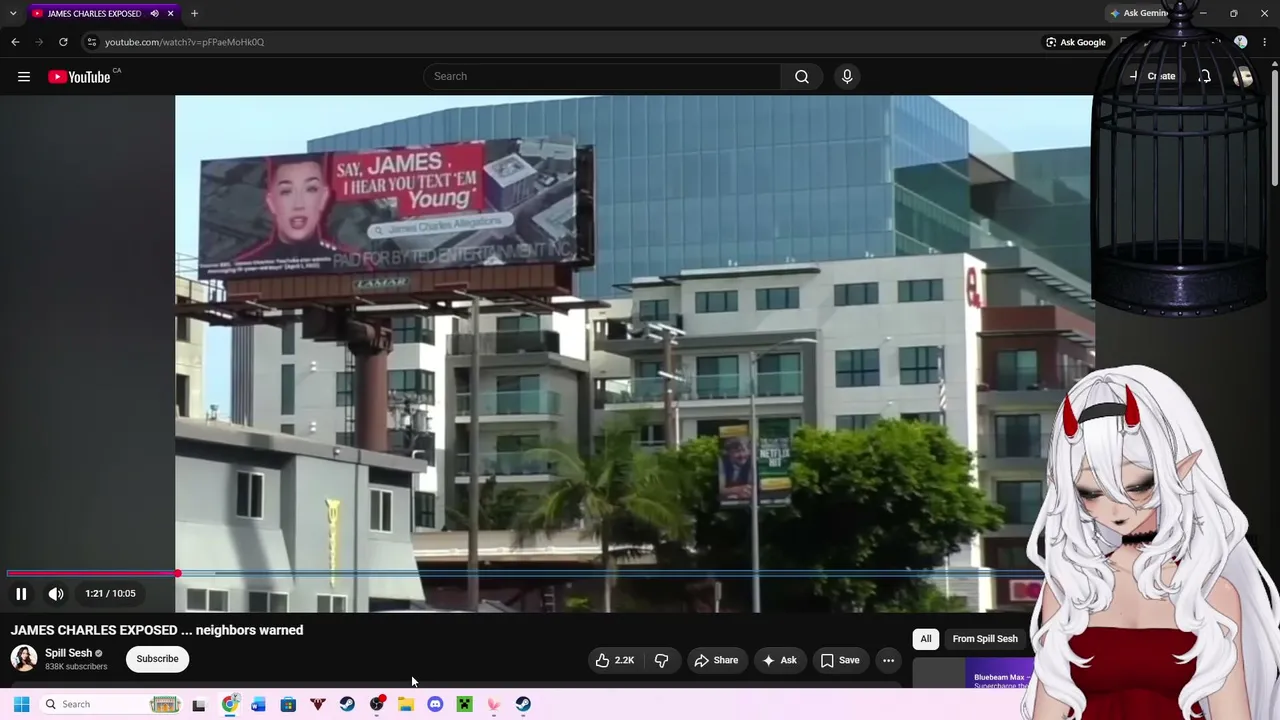Select the All filter chip
Image resolution: width=1280 pixels, height=720 pixels.
(926, 639)
